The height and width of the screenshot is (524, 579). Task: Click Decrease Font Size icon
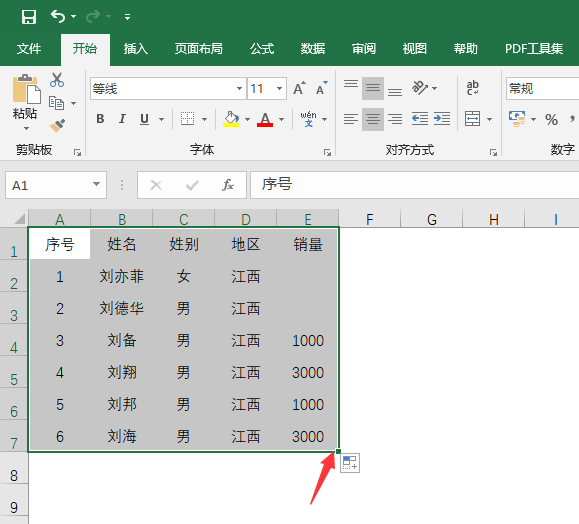coord(322,88)
